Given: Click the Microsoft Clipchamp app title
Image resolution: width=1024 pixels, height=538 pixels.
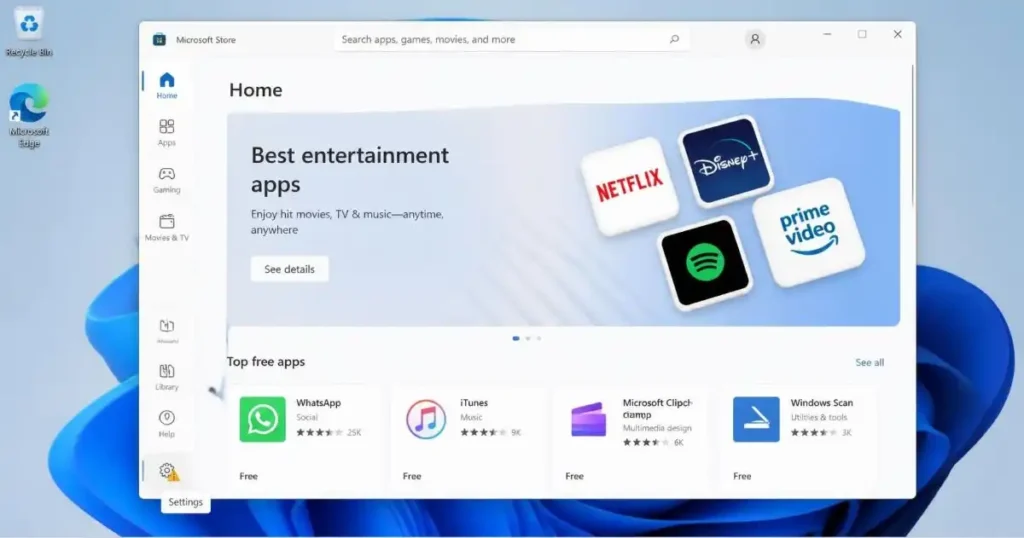Looking at the screenshot, I should (x=657, y=408).
